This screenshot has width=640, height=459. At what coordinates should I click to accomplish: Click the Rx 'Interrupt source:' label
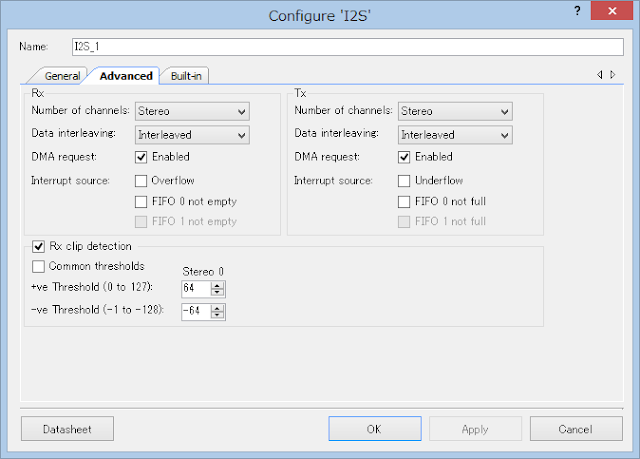click(x=70, y=181)
